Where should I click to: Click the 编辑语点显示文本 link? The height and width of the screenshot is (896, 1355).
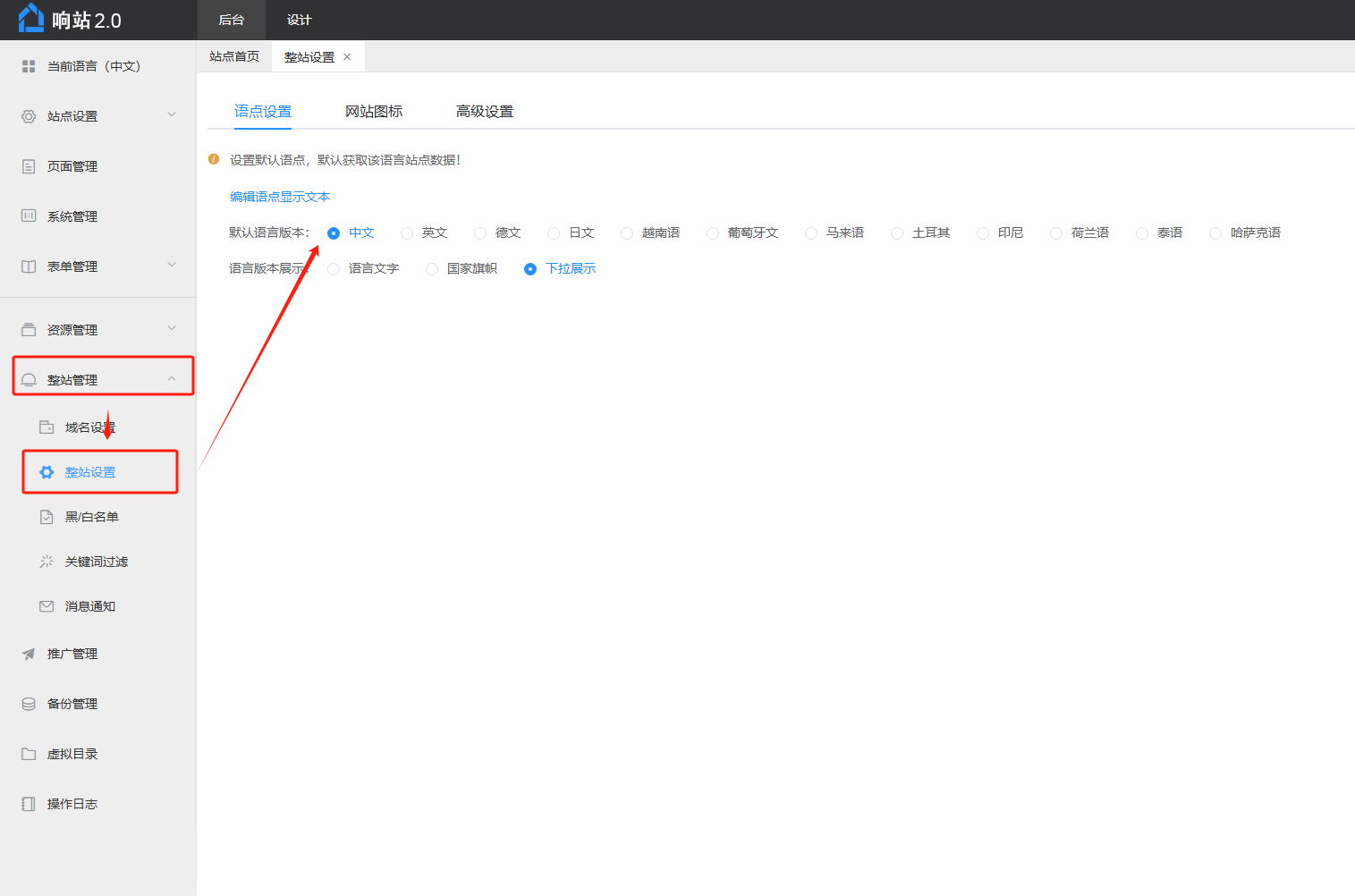click(280, 197)
